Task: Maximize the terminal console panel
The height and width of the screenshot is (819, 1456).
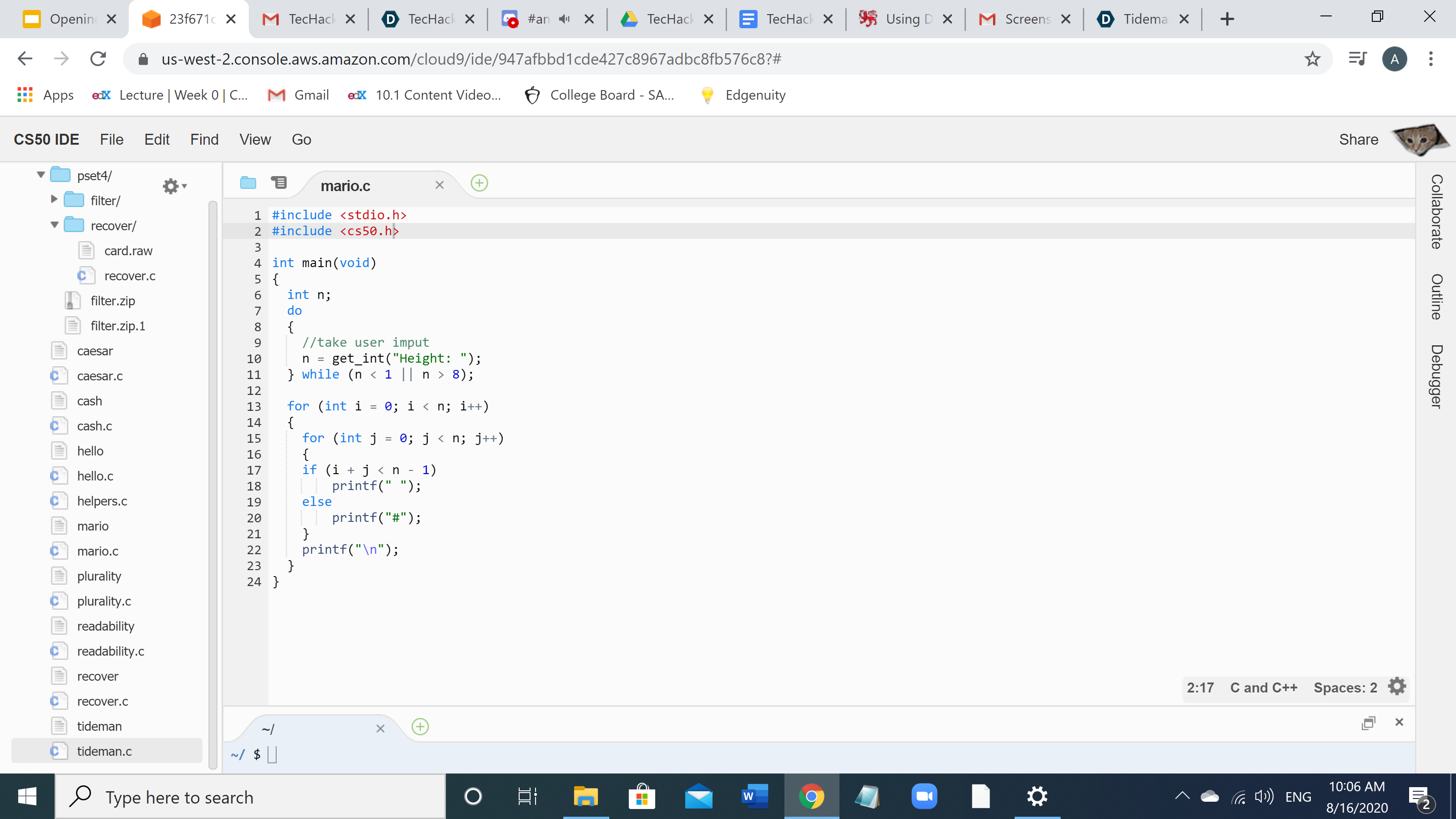Action: 1368,723
